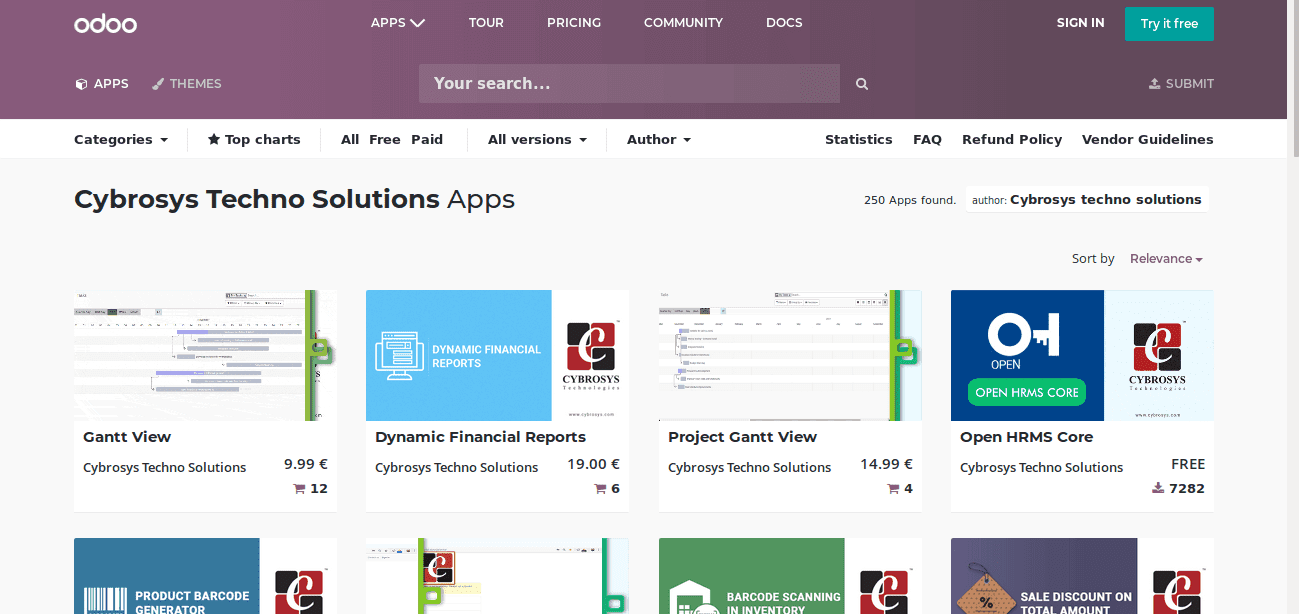The image size is (1299, 614).
Task: Open the Barcode Scanning in Inventory thumbnail
Action: pos(790,576)
